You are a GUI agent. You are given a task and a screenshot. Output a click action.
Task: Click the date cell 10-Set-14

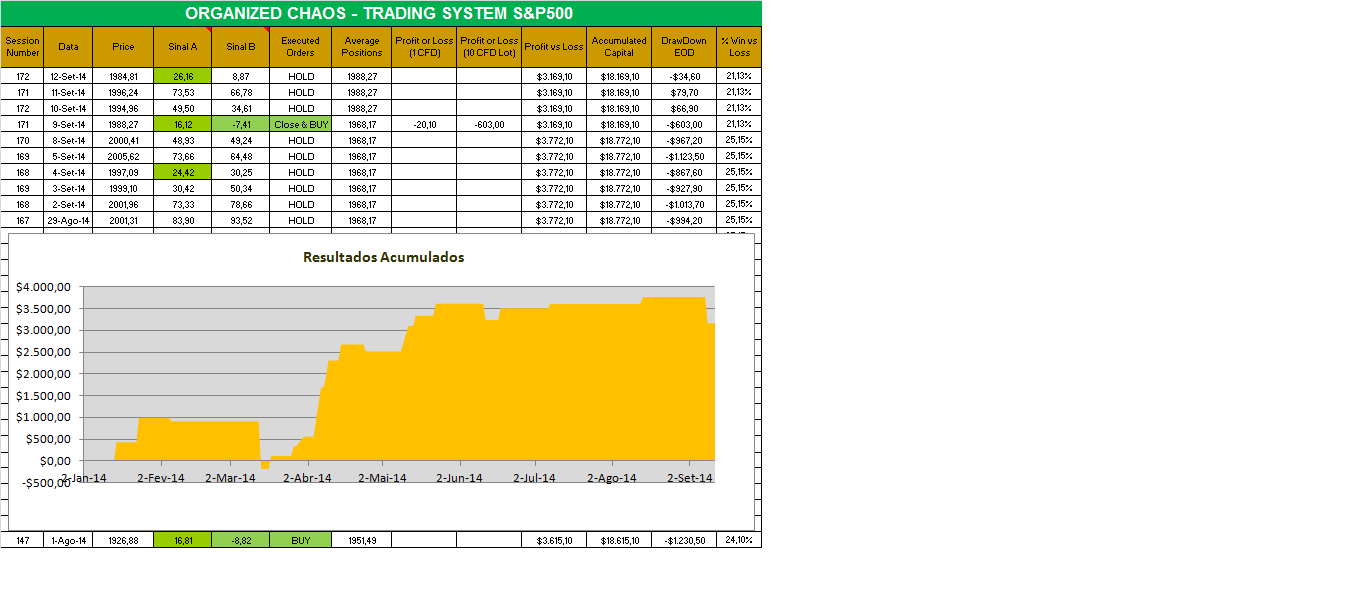point(69,108)
